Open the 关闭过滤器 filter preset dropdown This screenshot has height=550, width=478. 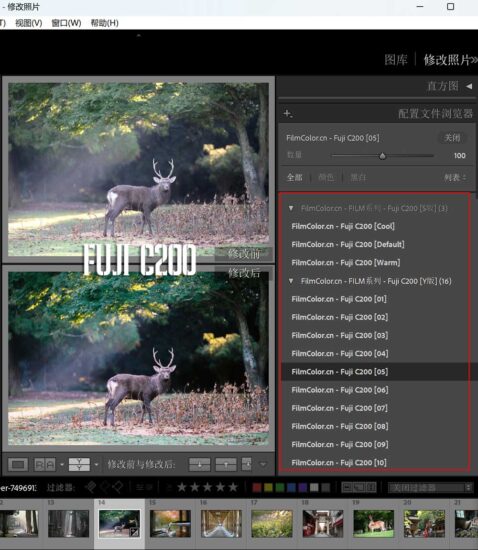tap(430, 487)
